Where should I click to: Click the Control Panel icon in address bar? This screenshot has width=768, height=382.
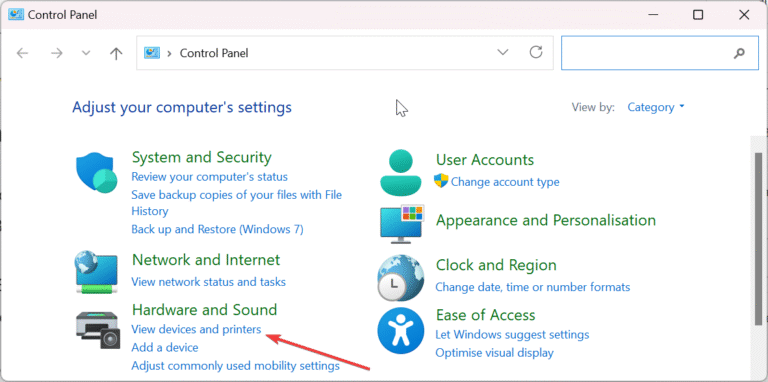coord(152,53)
